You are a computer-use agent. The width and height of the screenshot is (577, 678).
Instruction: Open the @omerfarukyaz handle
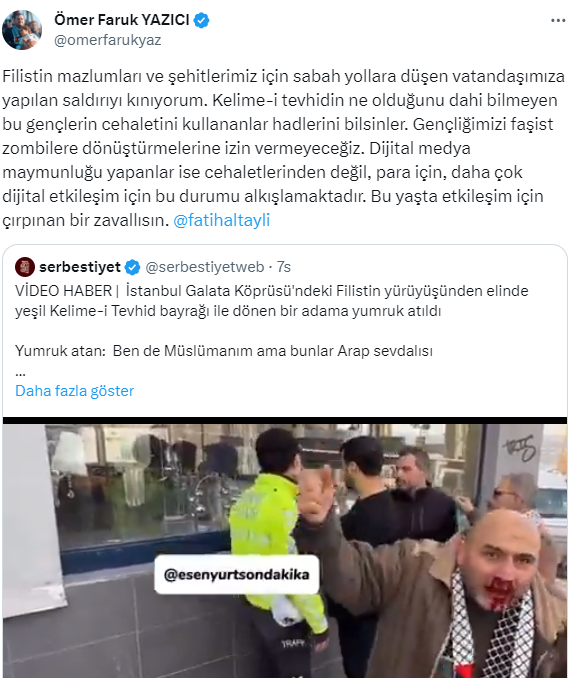(x=107, y=40)
